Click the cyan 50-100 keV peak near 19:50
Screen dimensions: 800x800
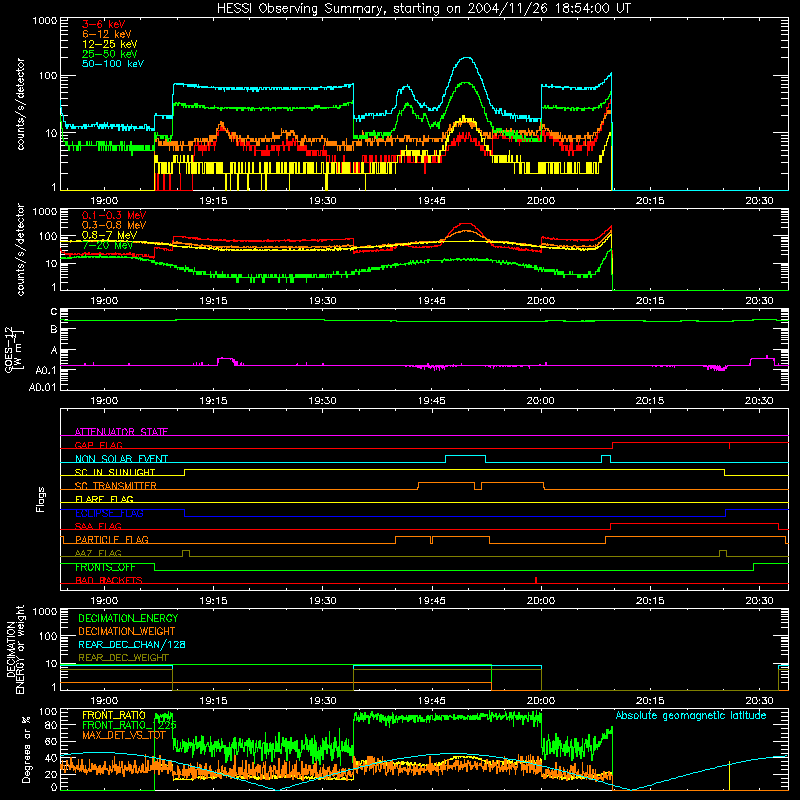pos(466,58)
